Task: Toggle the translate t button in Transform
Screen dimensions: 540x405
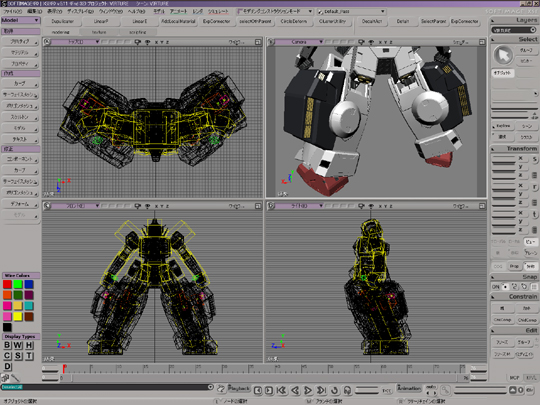Action: pyautogui.click(x=534, y=214)
